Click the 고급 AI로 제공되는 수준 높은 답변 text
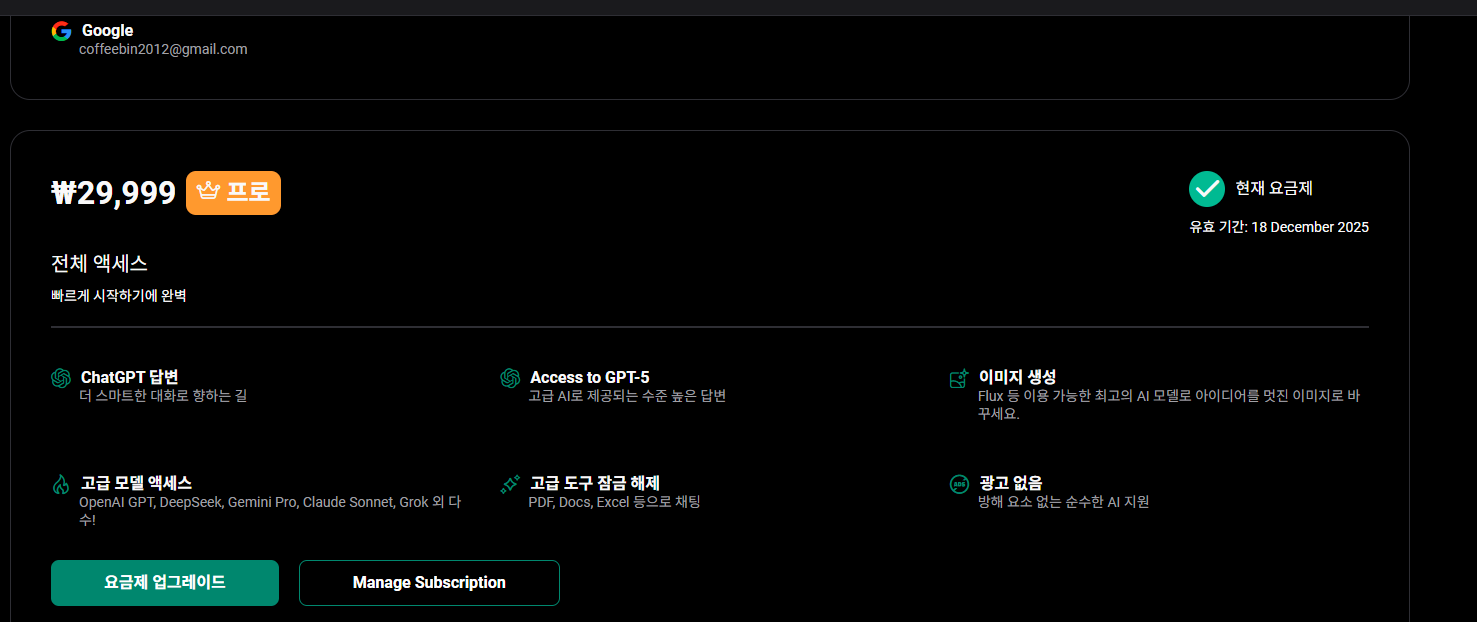Screen dimensions: 1477x622 click(627, 396)
